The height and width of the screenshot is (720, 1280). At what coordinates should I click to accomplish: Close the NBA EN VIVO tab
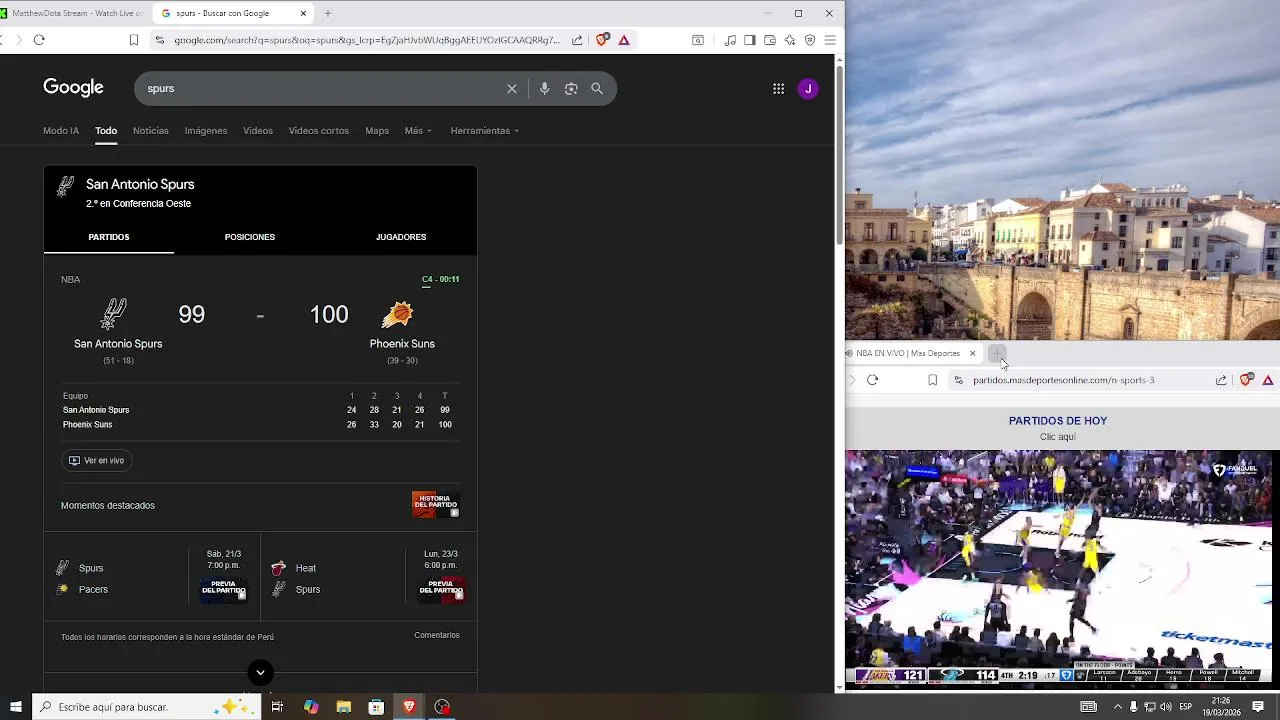pos(972,353)
